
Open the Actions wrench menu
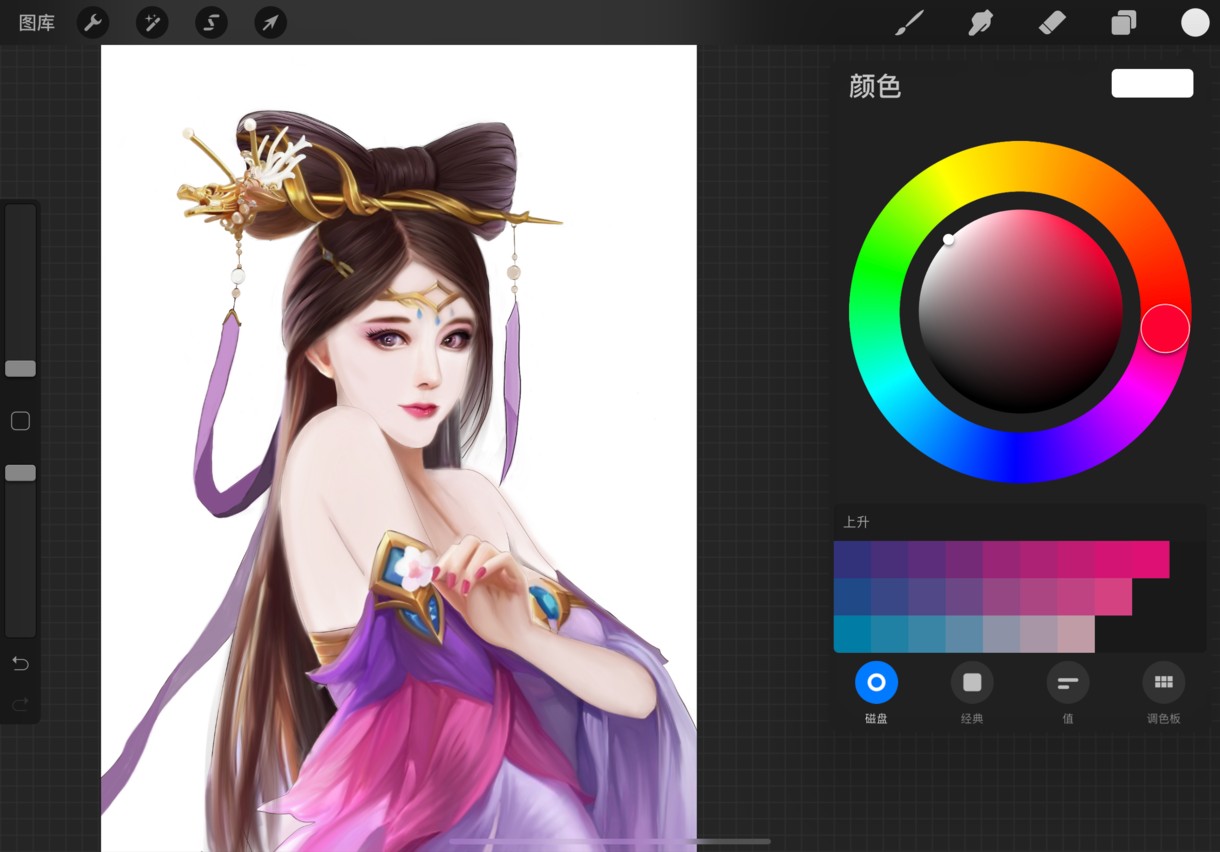point(93,23)
